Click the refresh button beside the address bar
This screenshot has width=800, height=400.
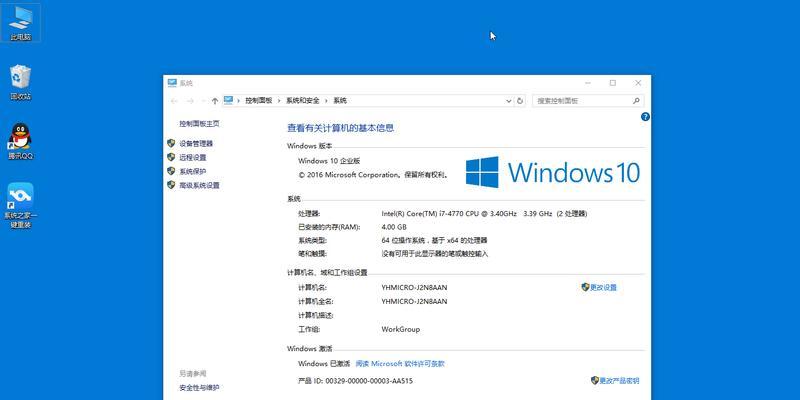(x=520, y=101)
